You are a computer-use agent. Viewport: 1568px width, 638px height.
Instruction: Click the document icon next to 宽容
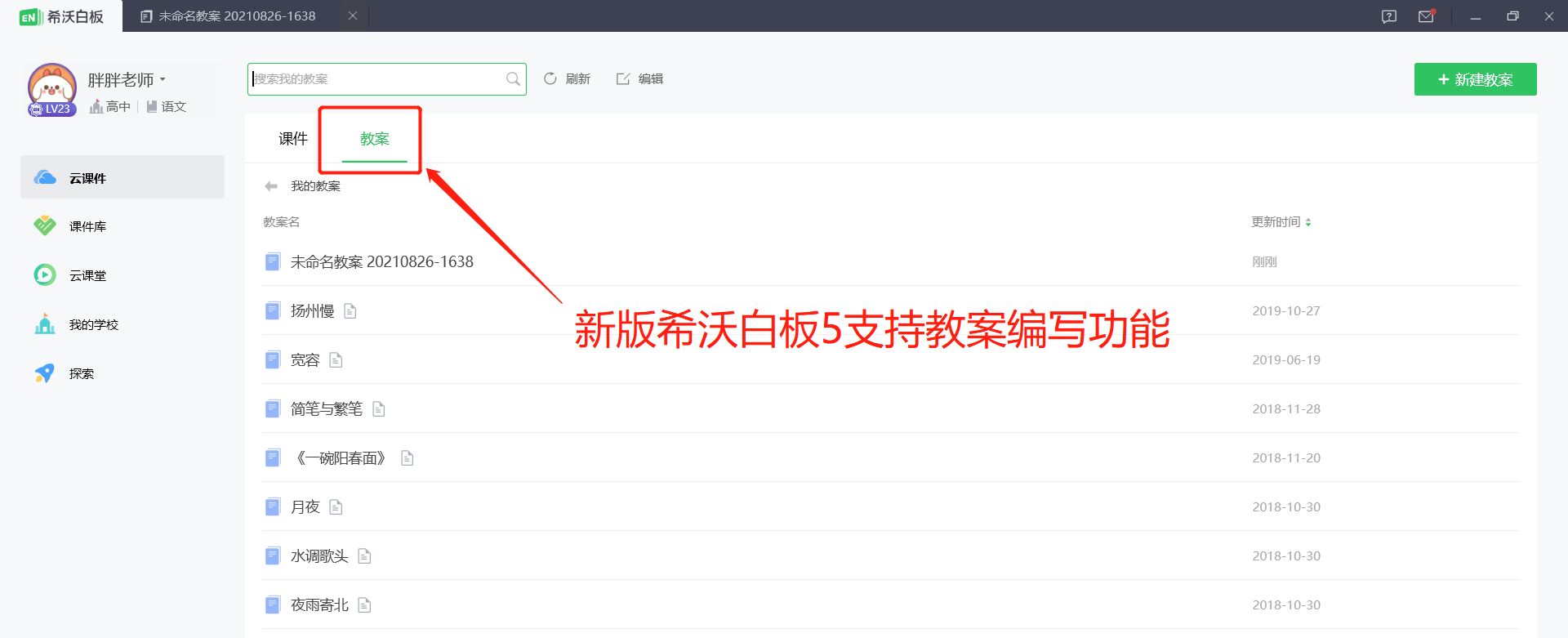click(x=336, y=359)
